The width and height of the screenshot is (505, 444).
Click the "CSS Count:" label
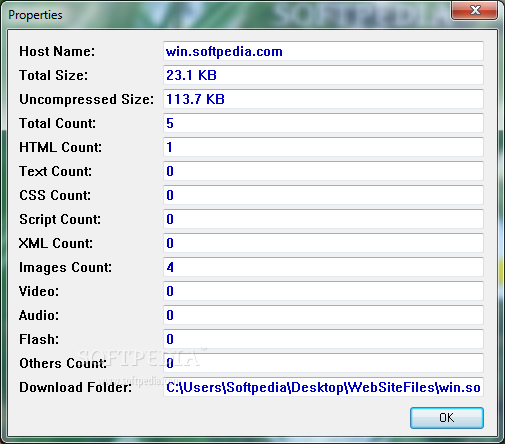(x=55, y=195)
